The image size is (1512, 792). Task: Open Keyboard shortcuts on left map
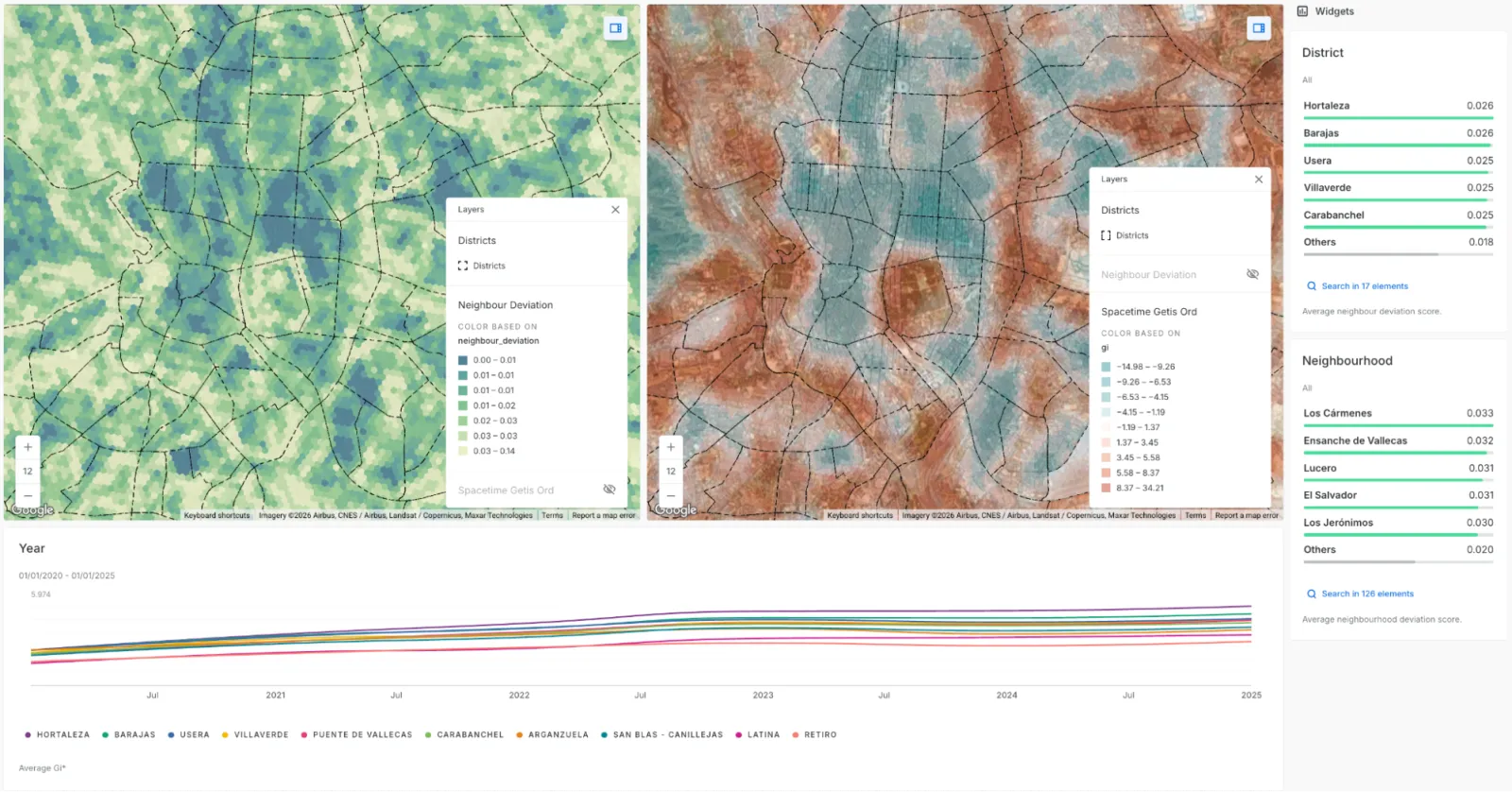(x=217, y=516)
